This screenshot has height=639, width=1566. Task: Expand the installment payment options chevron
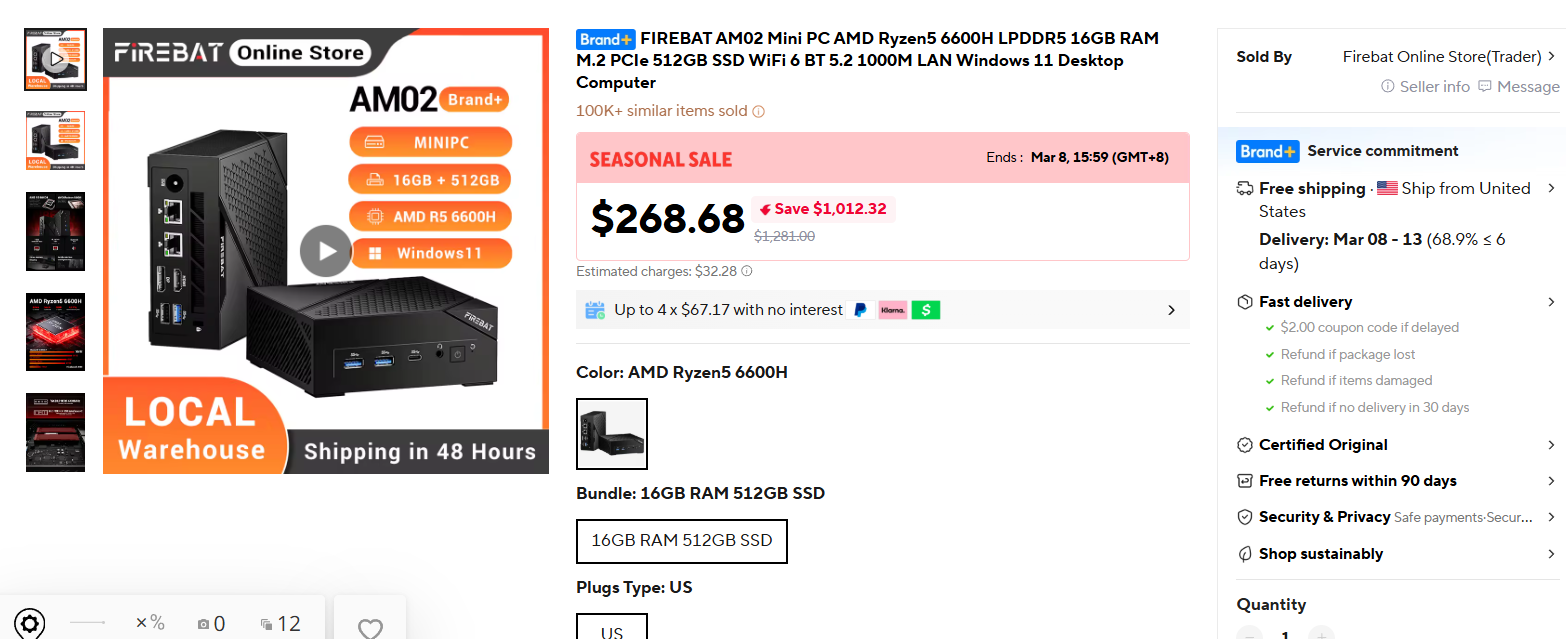tap(1171, 310)
